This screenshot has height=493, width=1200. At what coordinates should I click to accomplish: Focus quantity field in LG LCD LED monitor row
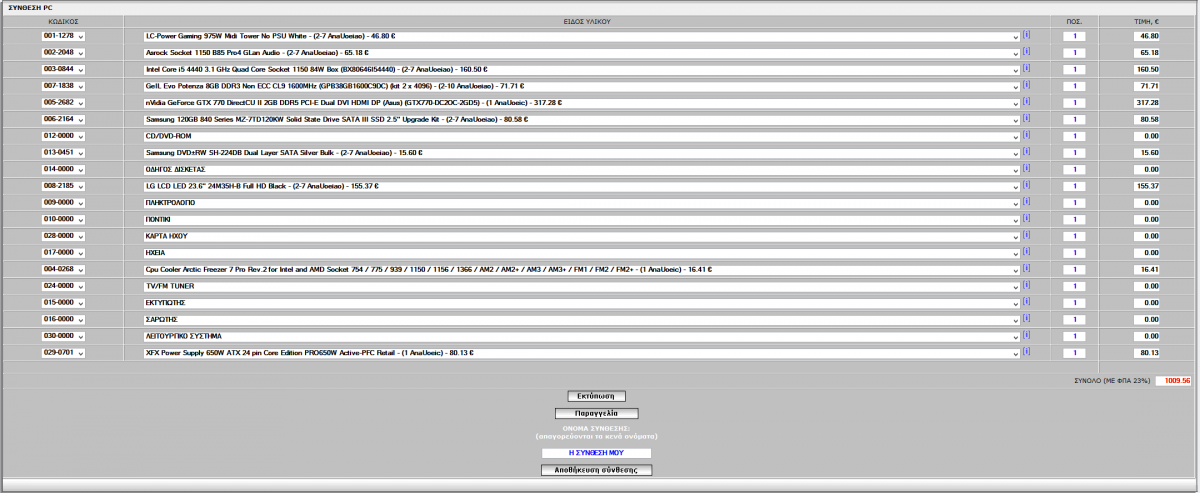[1074, 186]
